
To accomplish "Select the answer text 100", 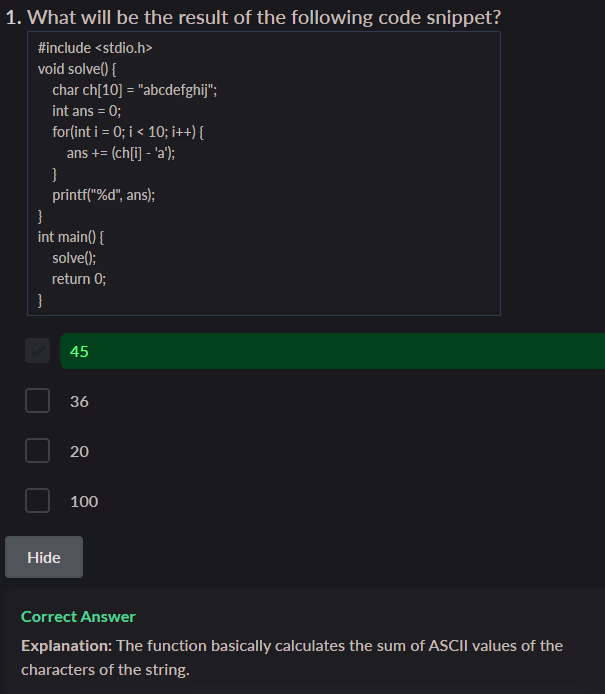I will (x=84, y=501).
